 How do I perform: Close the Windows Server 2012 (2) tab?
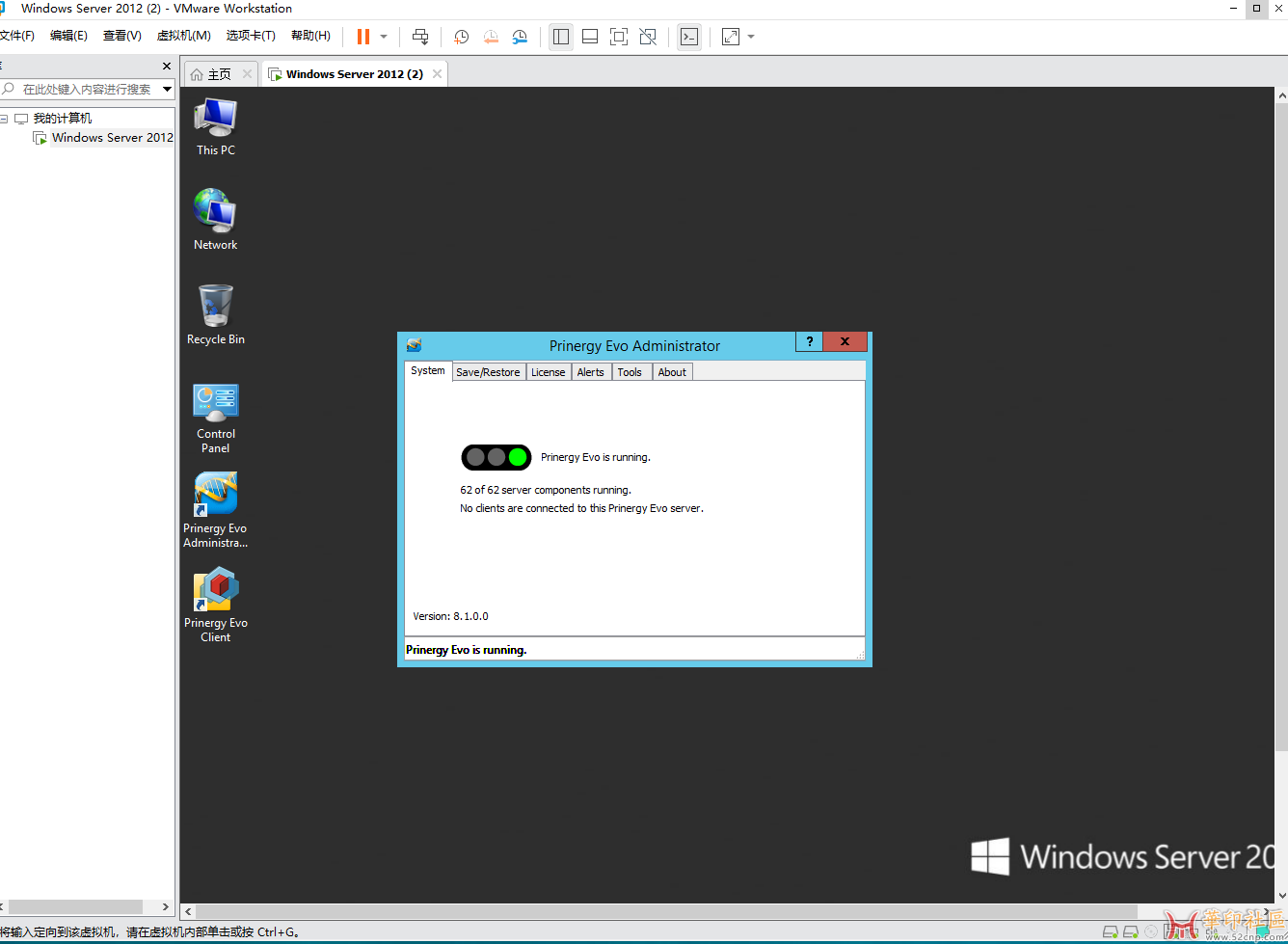[438, 73]
